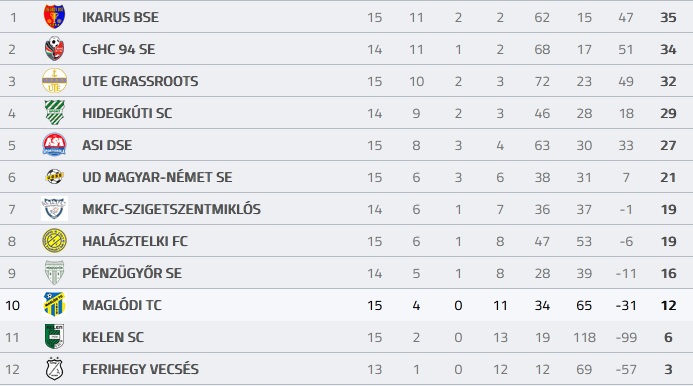
Task: Select the Hidegkúti SC green striped badge
Action: [54, 113]
